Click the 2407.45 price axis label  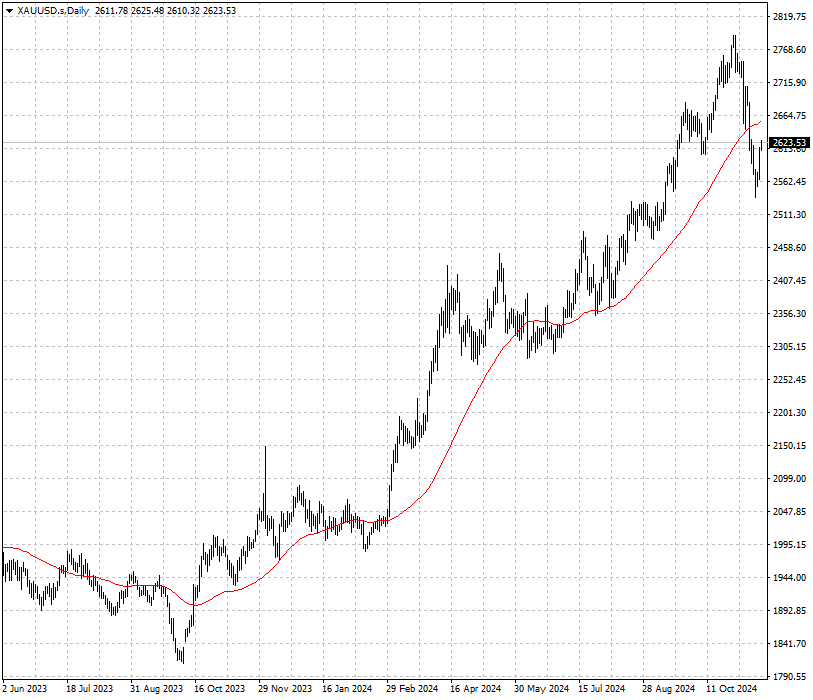point(789,281)
